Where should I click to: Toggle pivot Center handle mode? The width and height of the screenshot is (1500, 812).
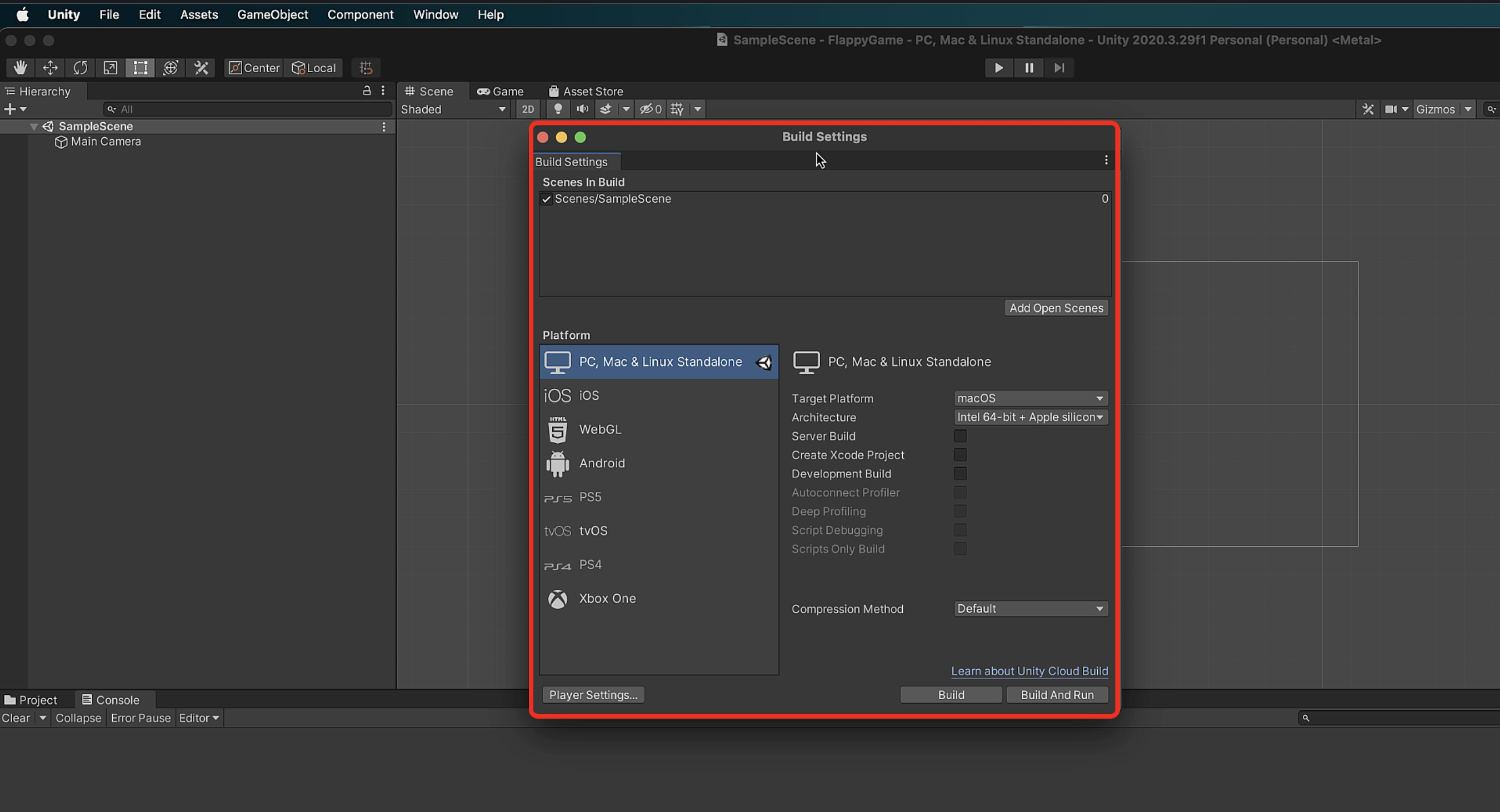[x=254, y=68]
